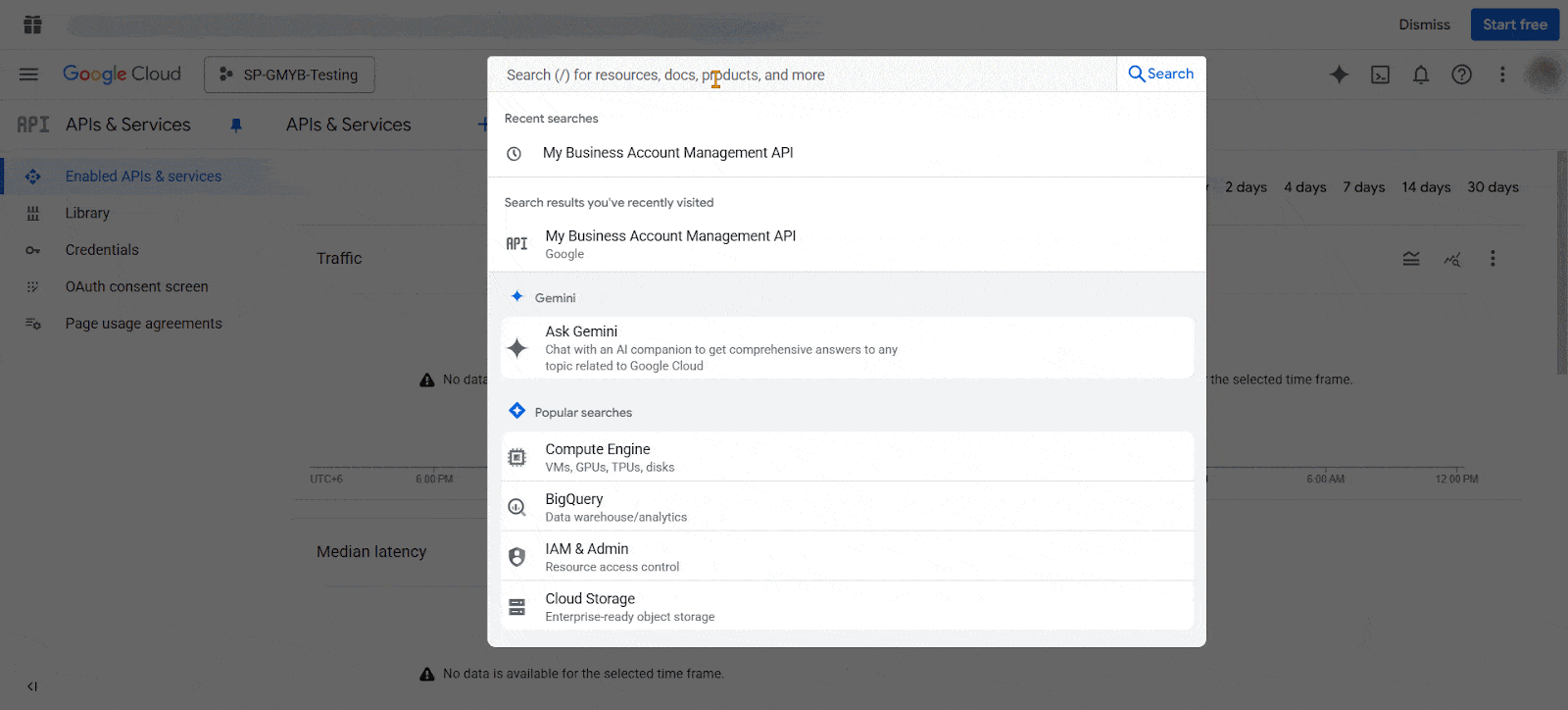This screenshot has height=710, width=1568.
Task: Select the 4 days time range
Action: (x=1305, y=187)
